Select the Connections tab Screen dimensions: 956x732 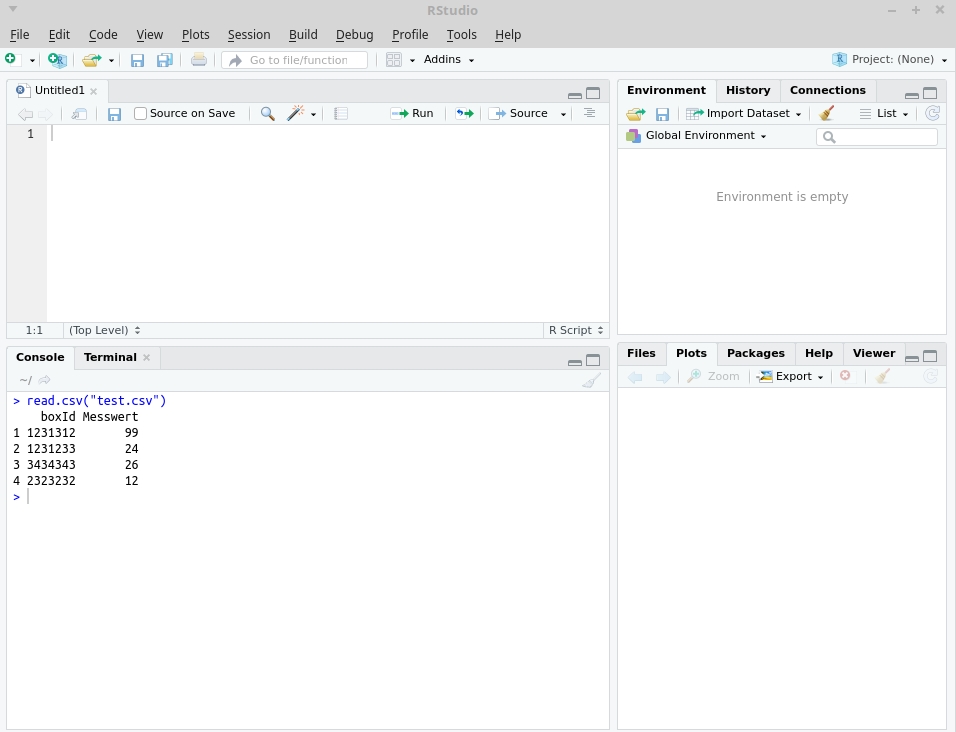pyautogui.click(x=827, y=90)
